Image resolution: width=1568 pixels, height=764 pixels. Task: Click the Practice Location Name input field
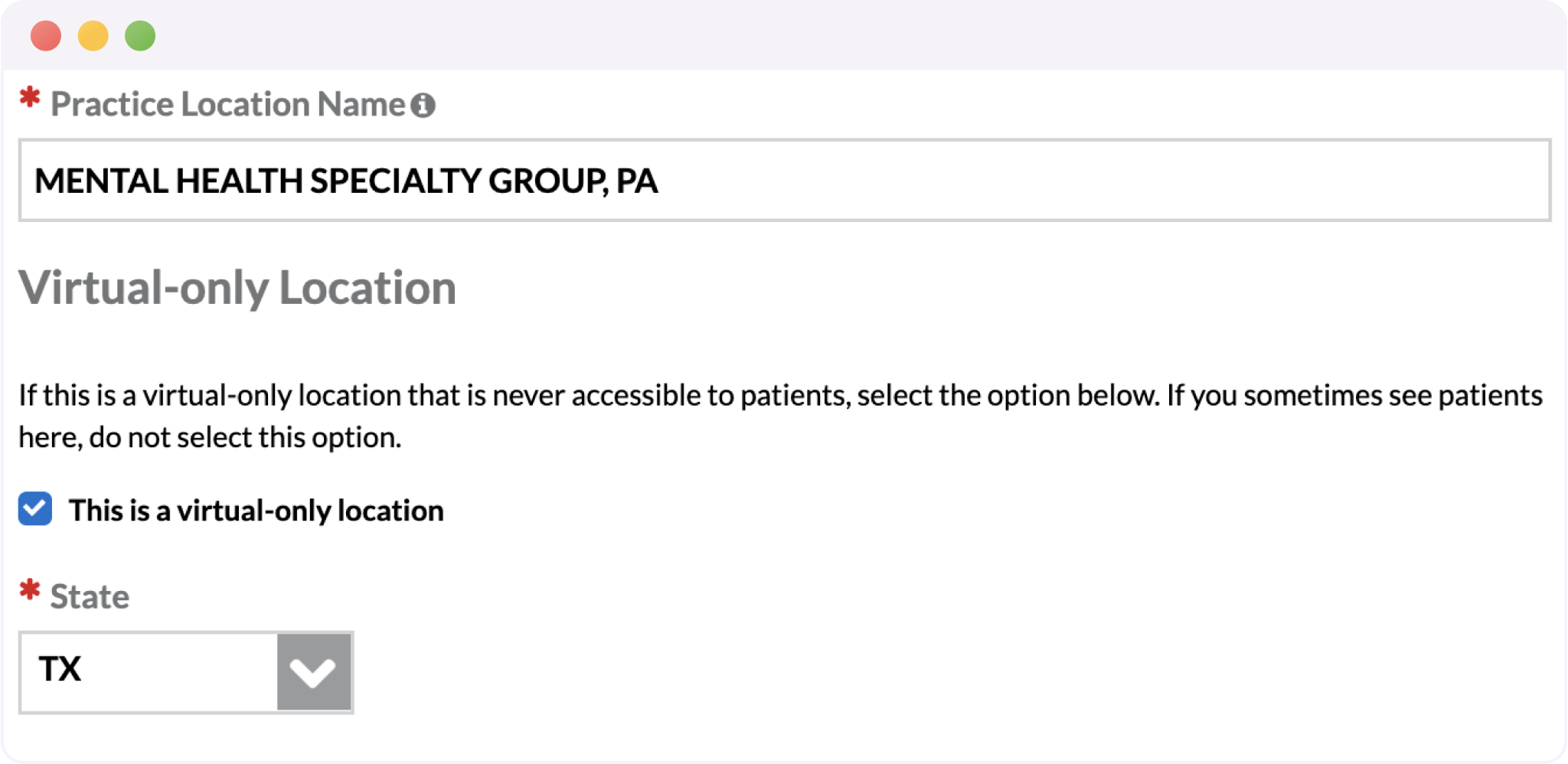(x=785, y=180)
